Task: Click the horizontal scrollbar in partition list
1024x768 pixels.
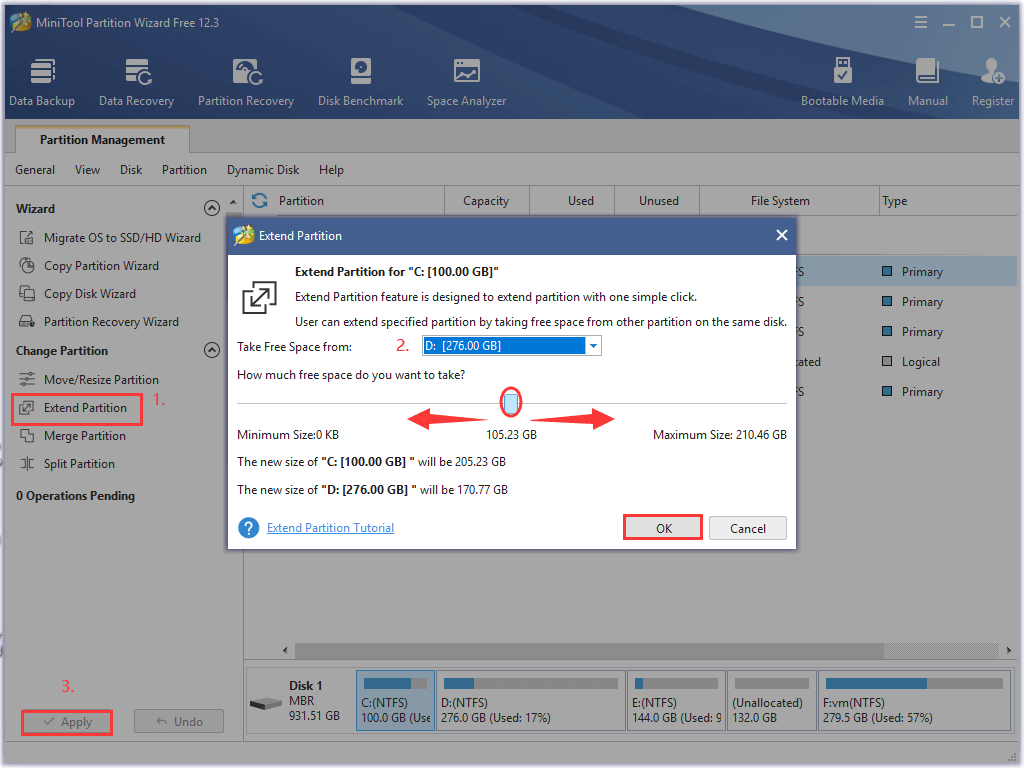Action: 588,650
